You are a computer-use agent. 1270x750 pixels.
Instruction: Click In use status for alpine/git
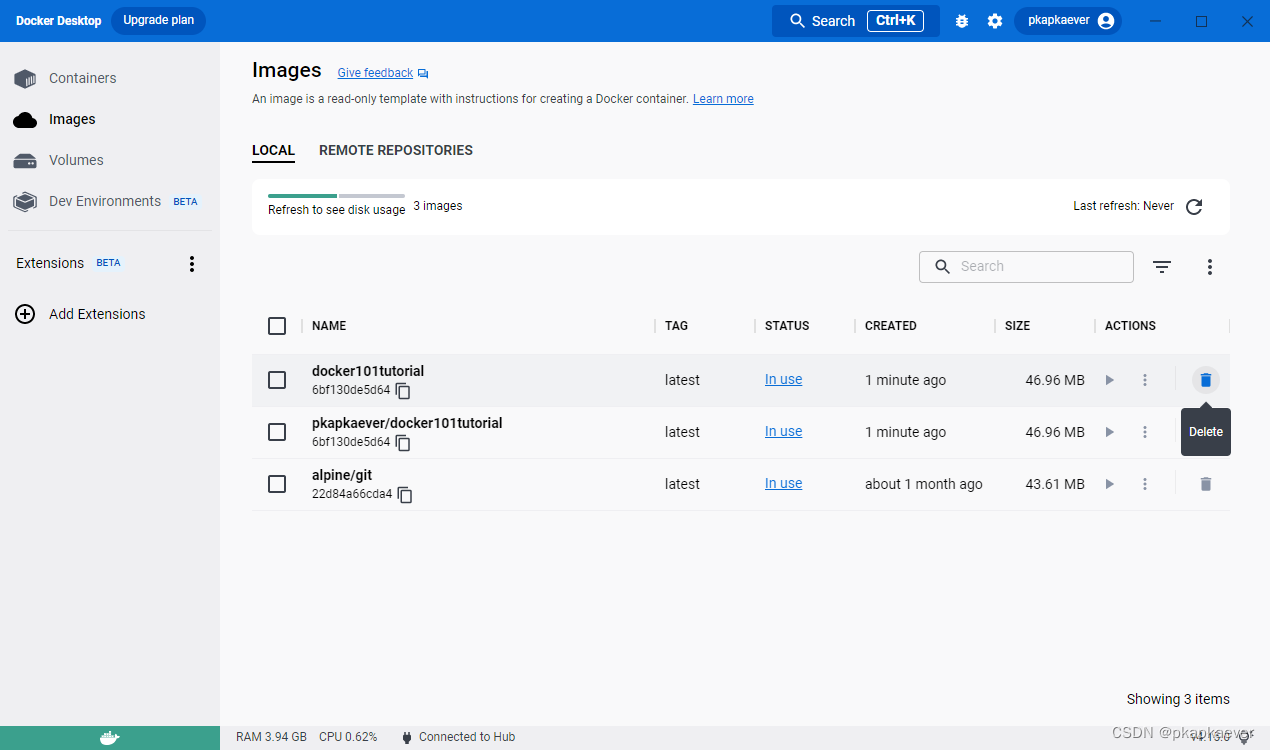pyautogui.click(x=783, y=484)
